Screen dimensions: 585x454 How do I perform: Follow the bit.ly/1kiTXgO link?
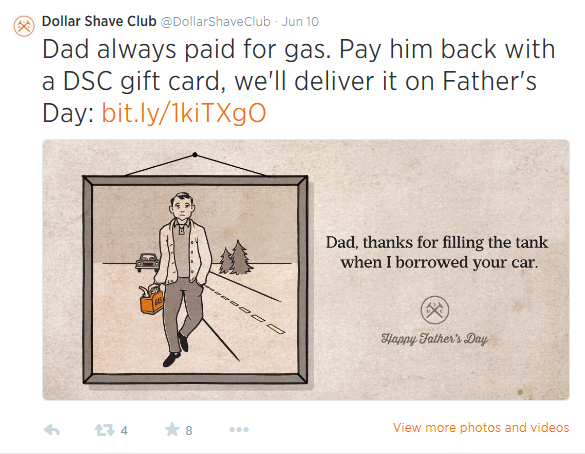pos(184,113)
